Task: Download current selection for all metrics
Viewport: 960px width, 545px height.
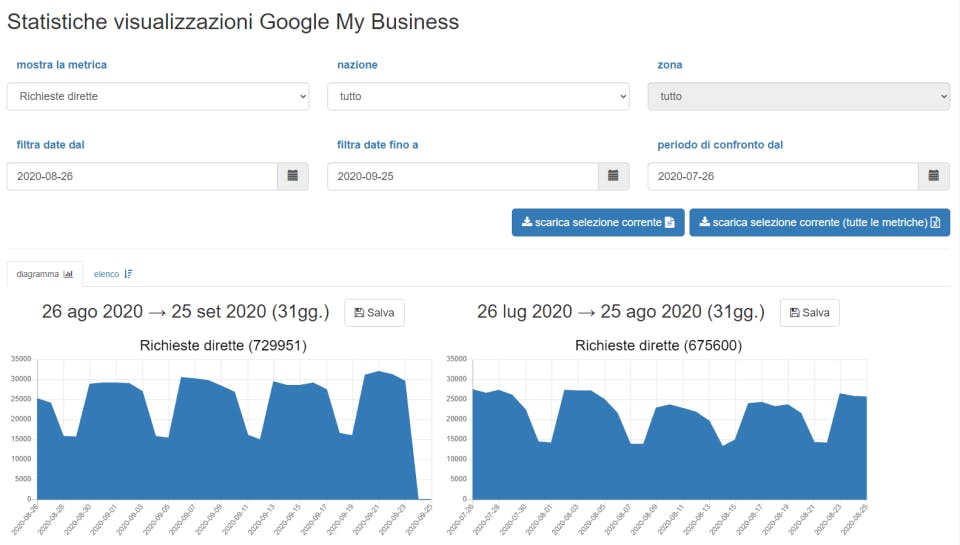Action: coord(819,222)
